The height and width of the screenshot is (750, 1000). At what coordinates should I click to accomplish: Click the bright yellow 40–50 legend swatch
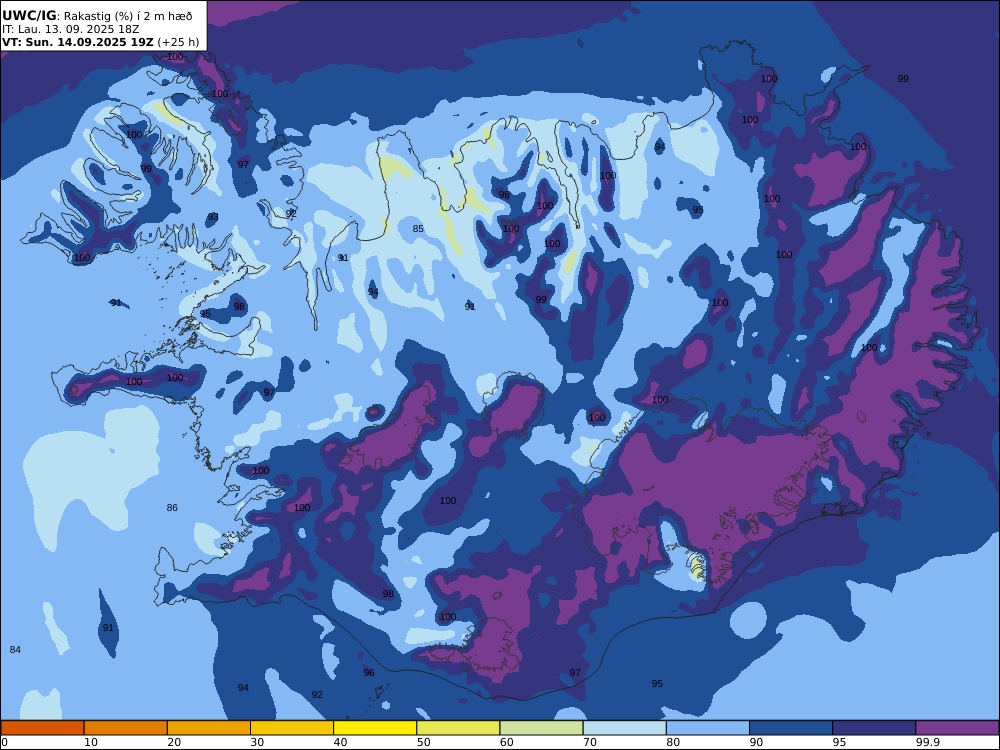click(x=375, y=728)
